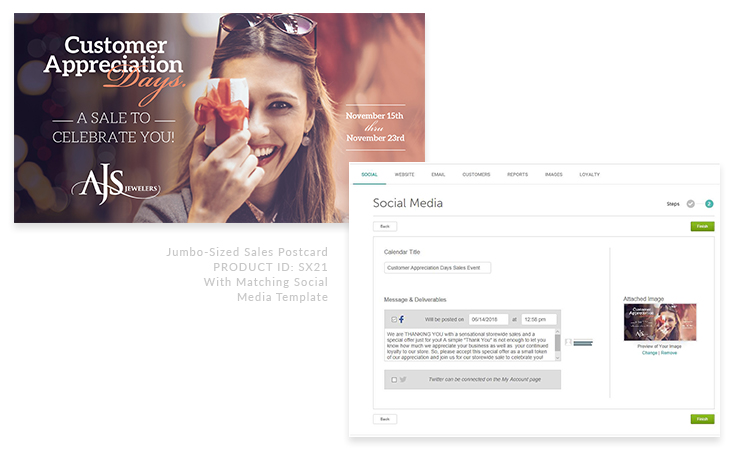743x458 pixels.
Task: Click the top Finish button
Action: [702, 226]
